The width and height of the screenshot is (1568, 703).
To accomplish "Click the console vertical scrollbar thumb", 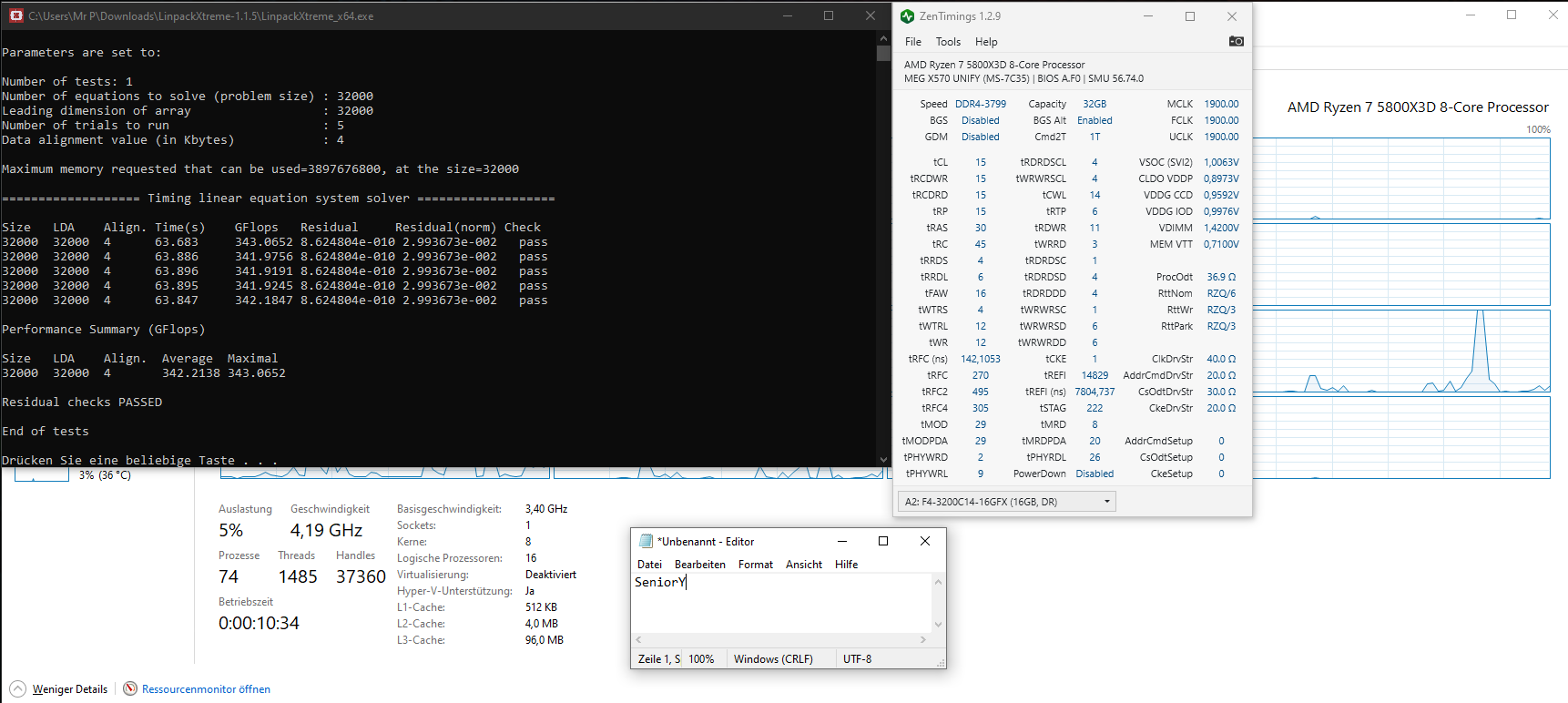I will 883,53.
